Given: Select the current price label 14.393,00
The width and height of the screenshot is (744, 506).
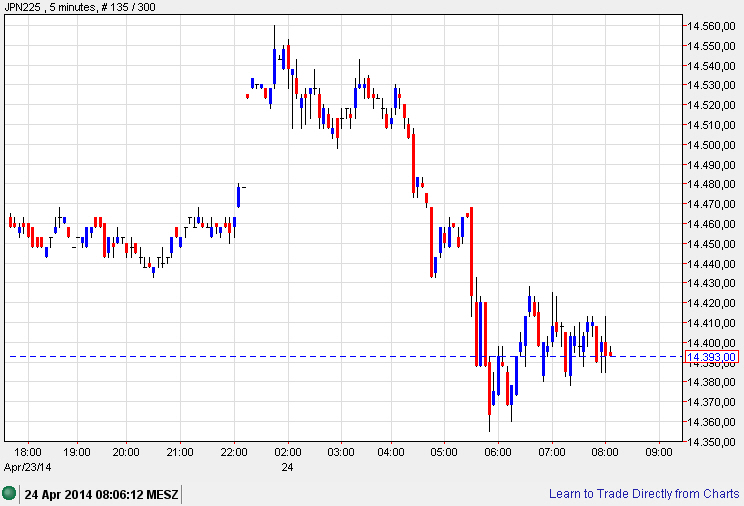Looking at the screenshot, I should 712,357.
